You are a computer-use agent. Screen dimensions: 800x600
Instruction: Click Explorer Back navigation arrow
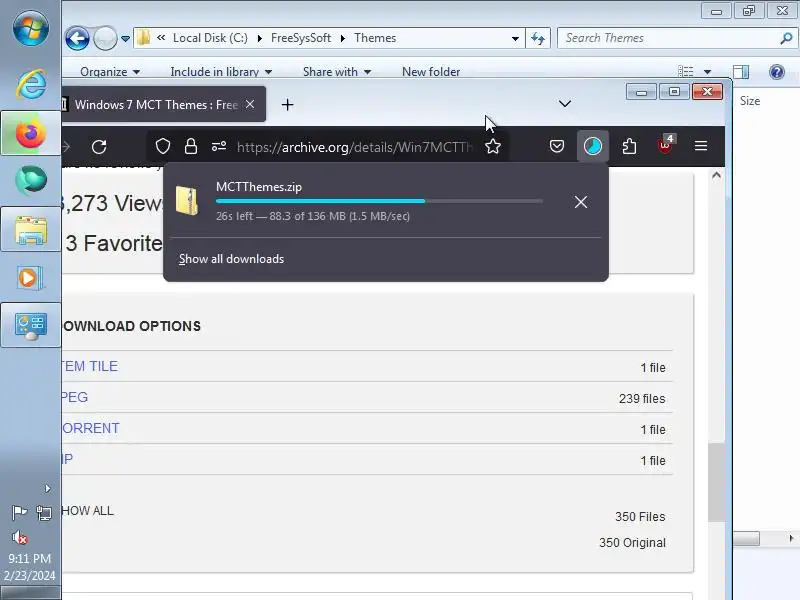[x=78, y=38]
